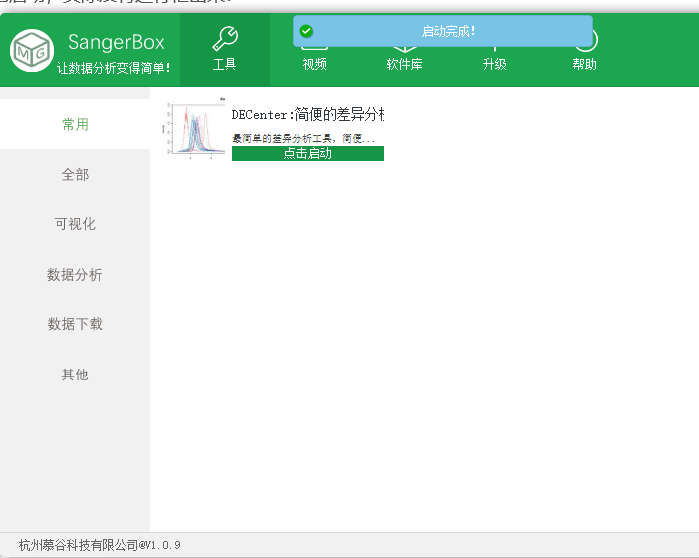The width and height of the screenshot is (699, 558).
Task: Open the 数据下载 category
Action: (x=75, y=324)
